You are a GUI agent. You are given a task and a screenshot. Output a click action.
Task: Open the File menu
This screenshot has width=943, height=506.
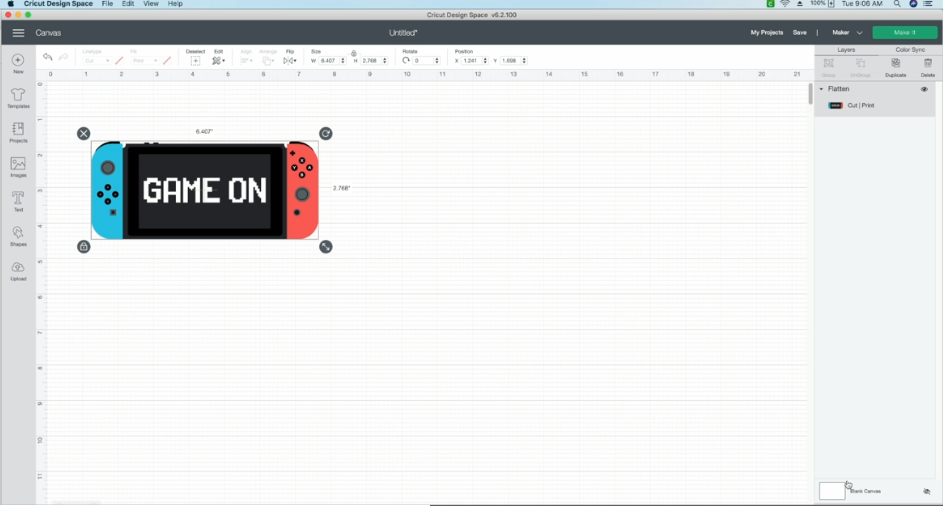(x=107, y=4)
